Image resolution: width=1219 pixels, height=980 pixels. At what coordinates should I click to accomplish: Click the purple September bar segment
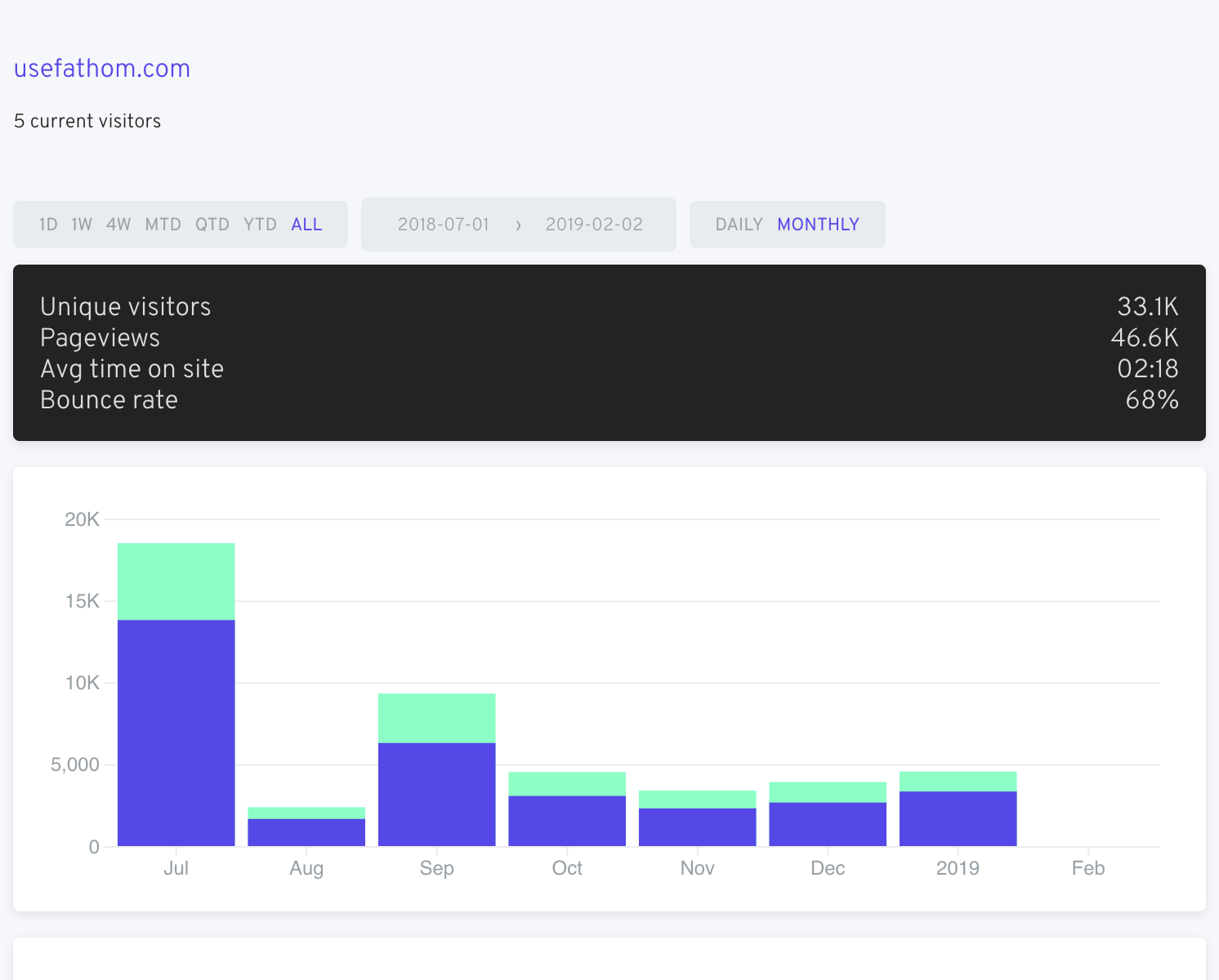(x=437, y=794)
